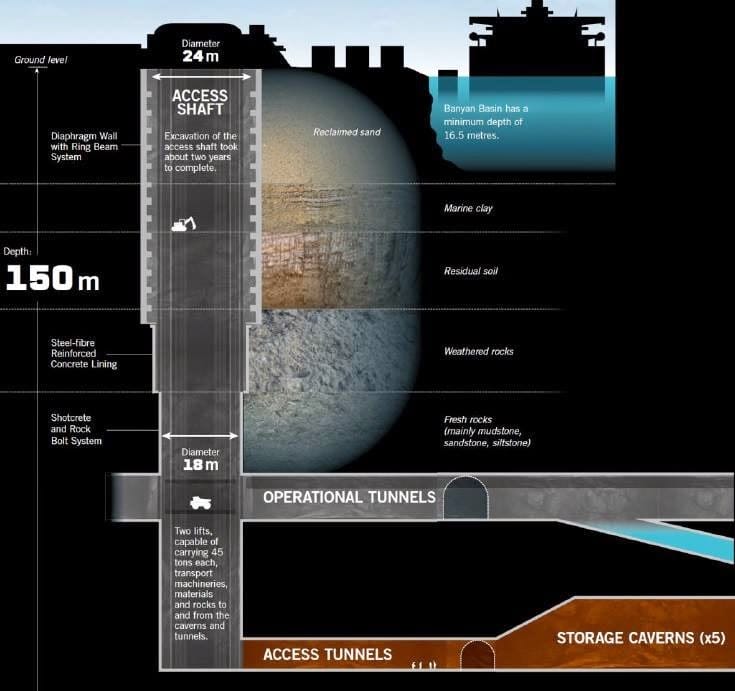
Task: Click the 24 m diameter double arrow
Action: pyautogui.click(x=200, y=76)
